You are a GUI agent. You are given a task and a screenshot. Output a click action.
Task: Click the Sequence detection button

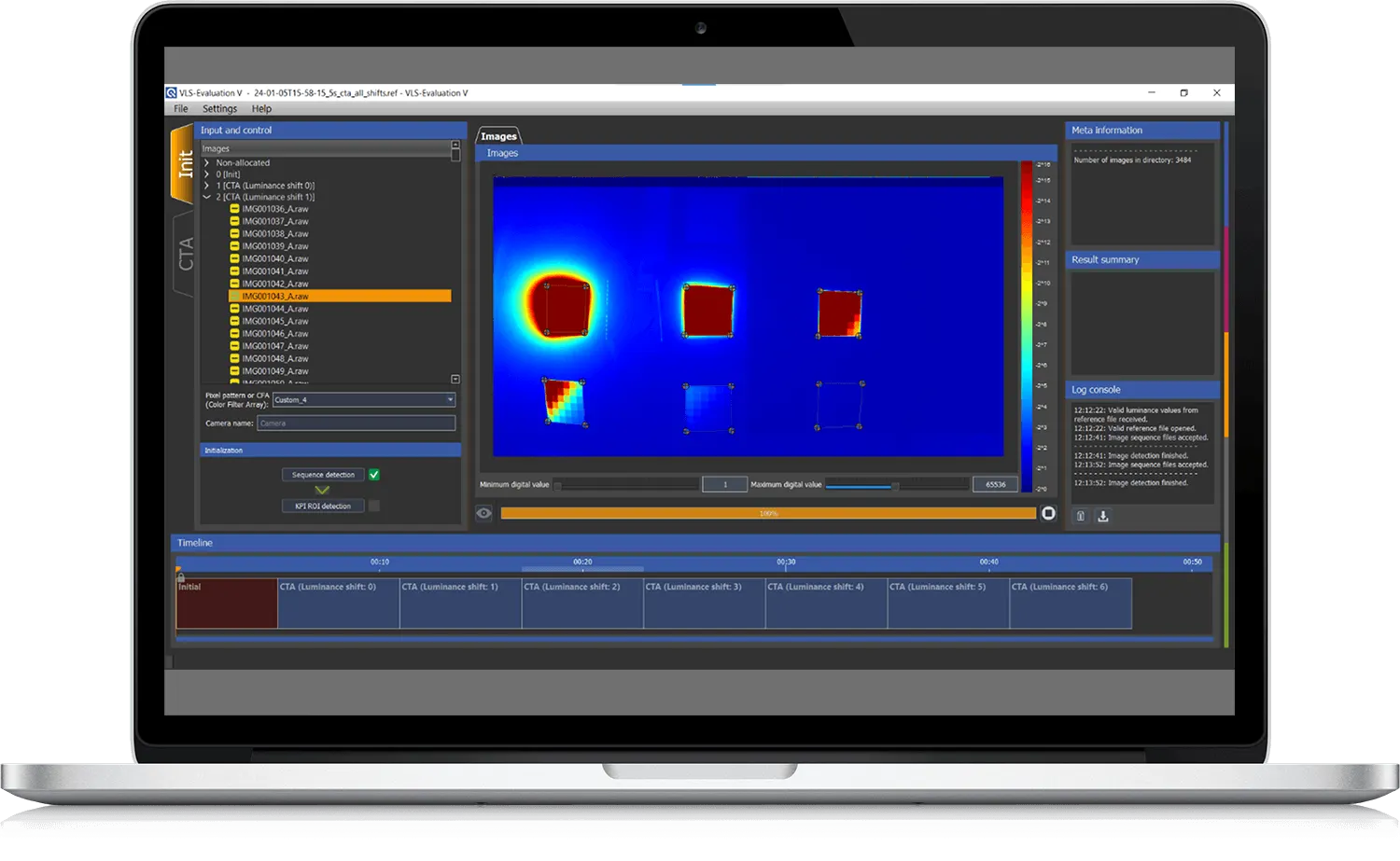point(323,475)
